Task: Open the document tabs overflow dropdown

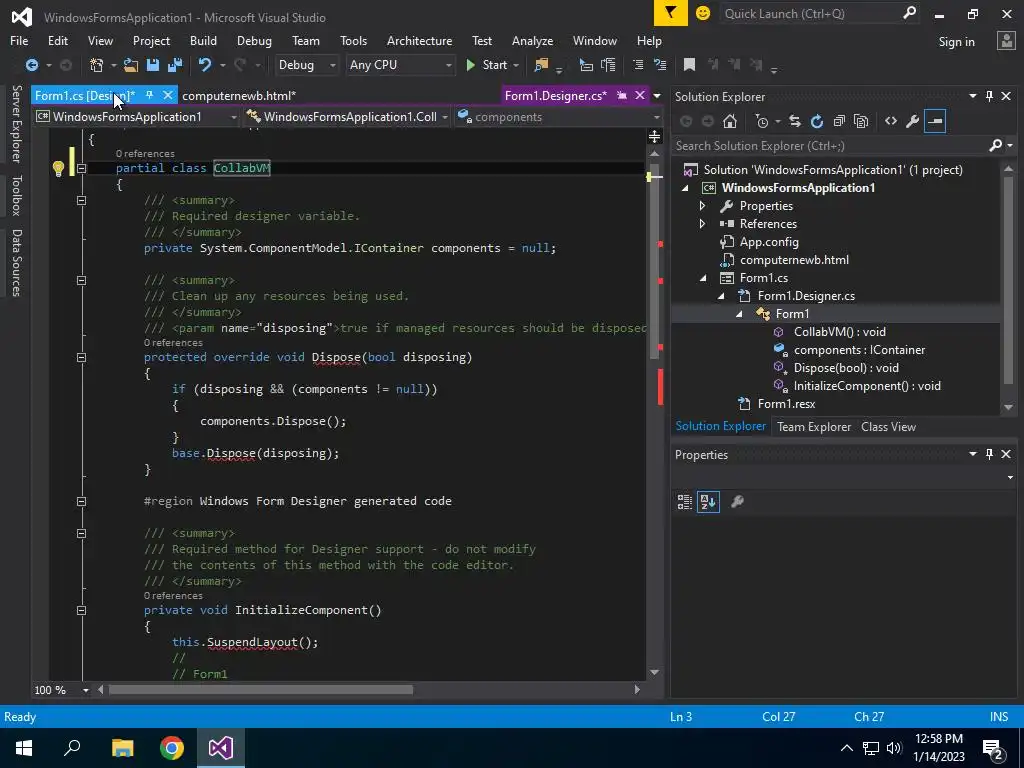Action: (x=657, y=96)
